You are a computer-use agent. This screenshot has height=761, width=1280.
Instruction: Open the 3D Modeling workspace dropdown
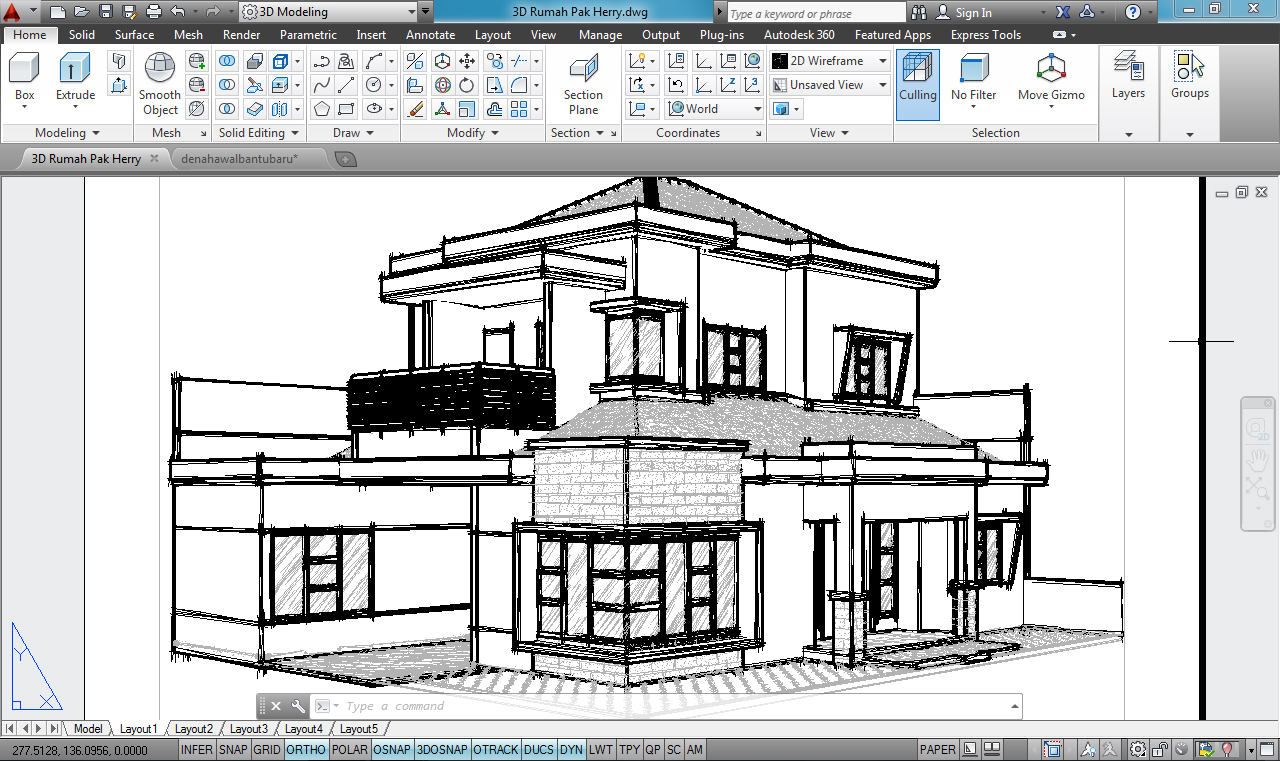click(x=328, y=12)
